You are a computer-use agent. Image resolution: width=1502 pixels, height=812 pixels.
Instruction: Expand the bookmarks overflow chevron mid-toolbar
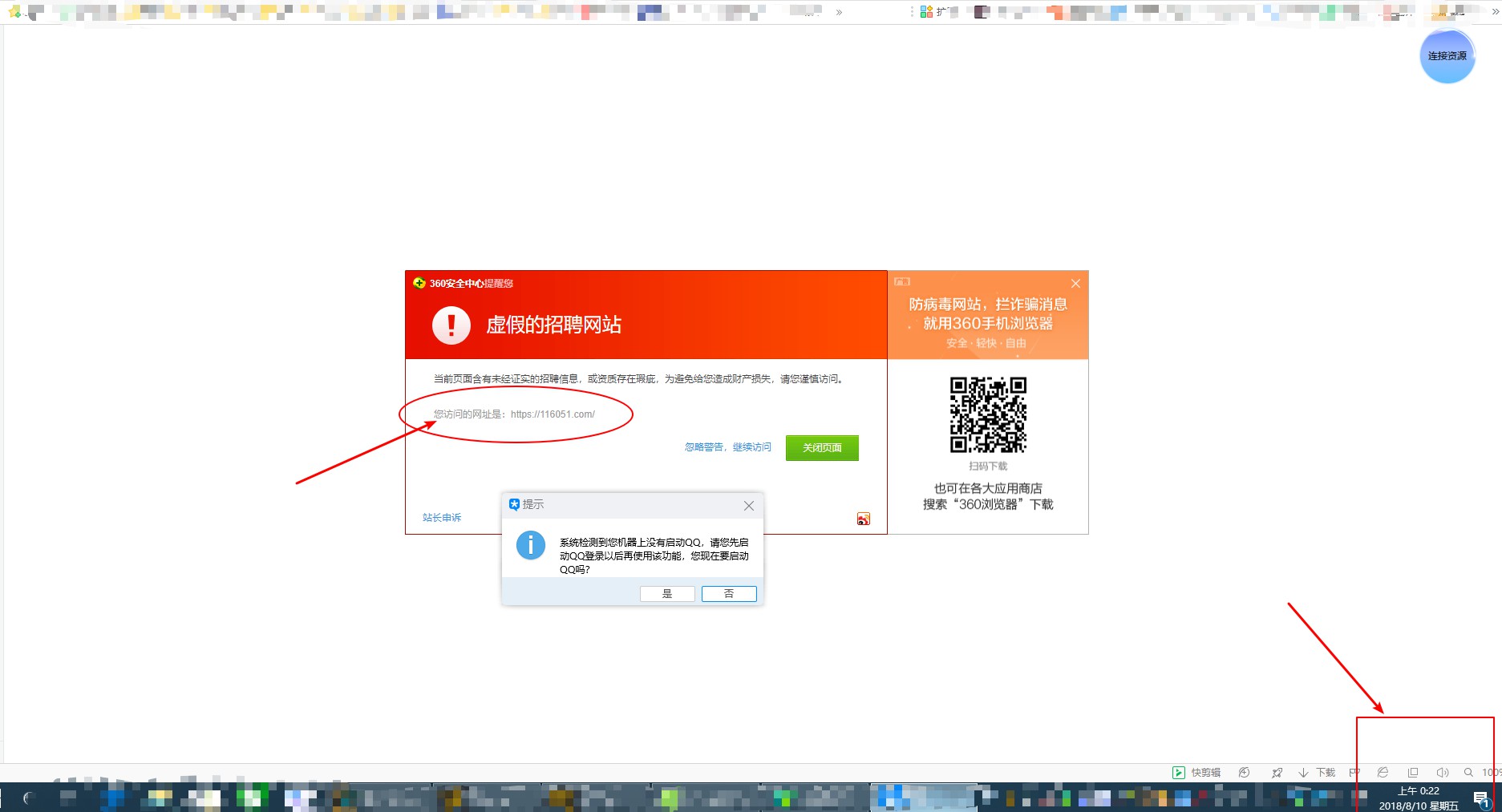839,12
